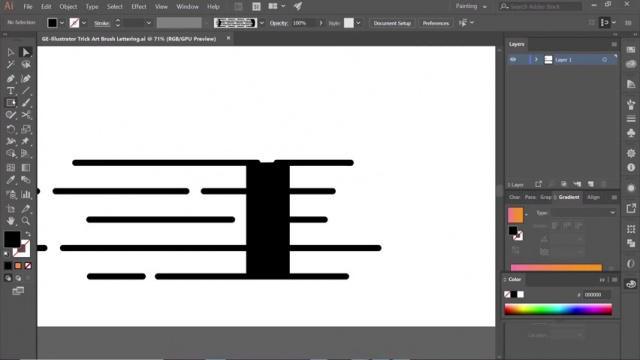Select the Blend tool
The height and width of the screenshot is (360, 640).
[26, 180]
